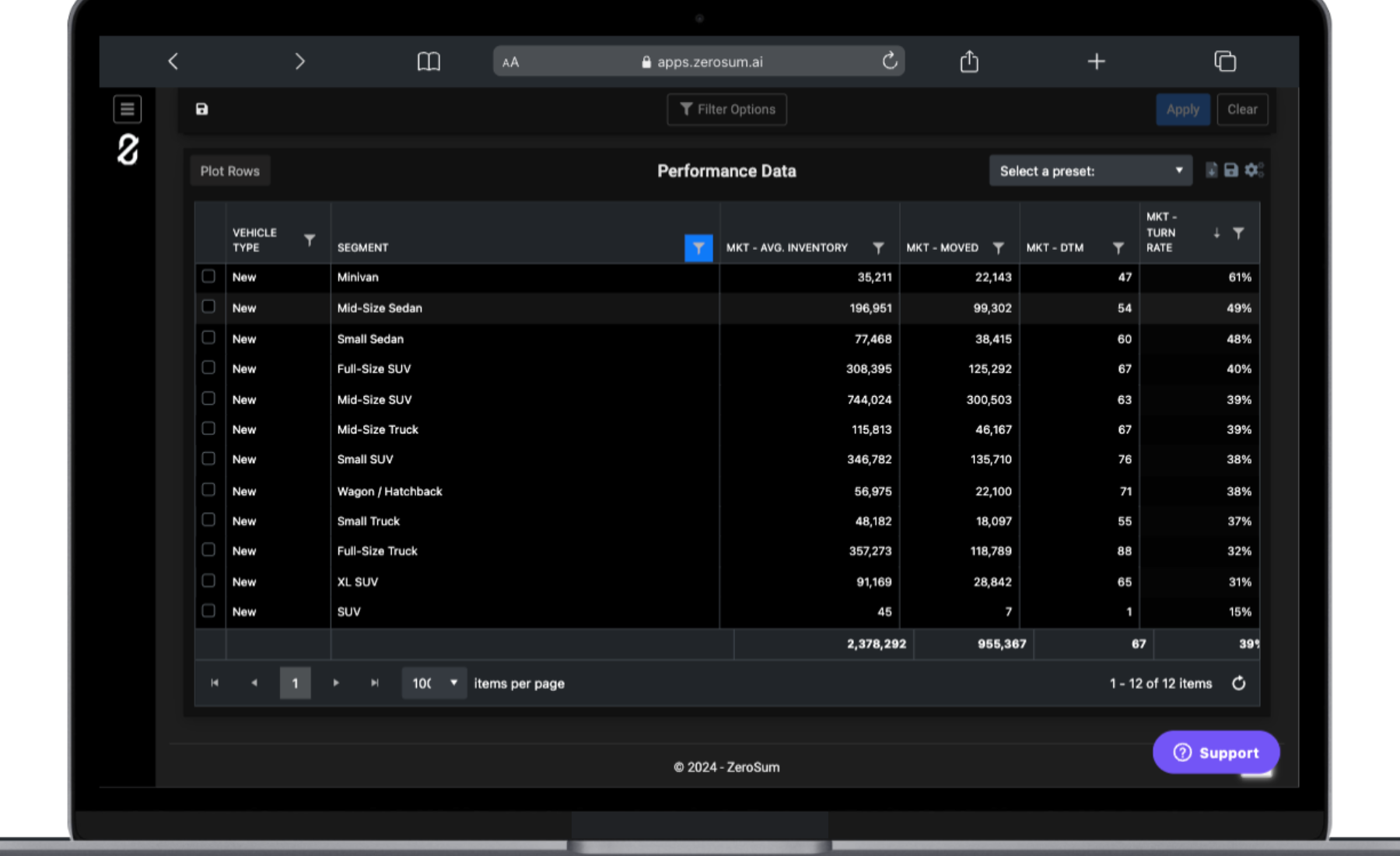Go to the next page arrow

pos(336,682)
